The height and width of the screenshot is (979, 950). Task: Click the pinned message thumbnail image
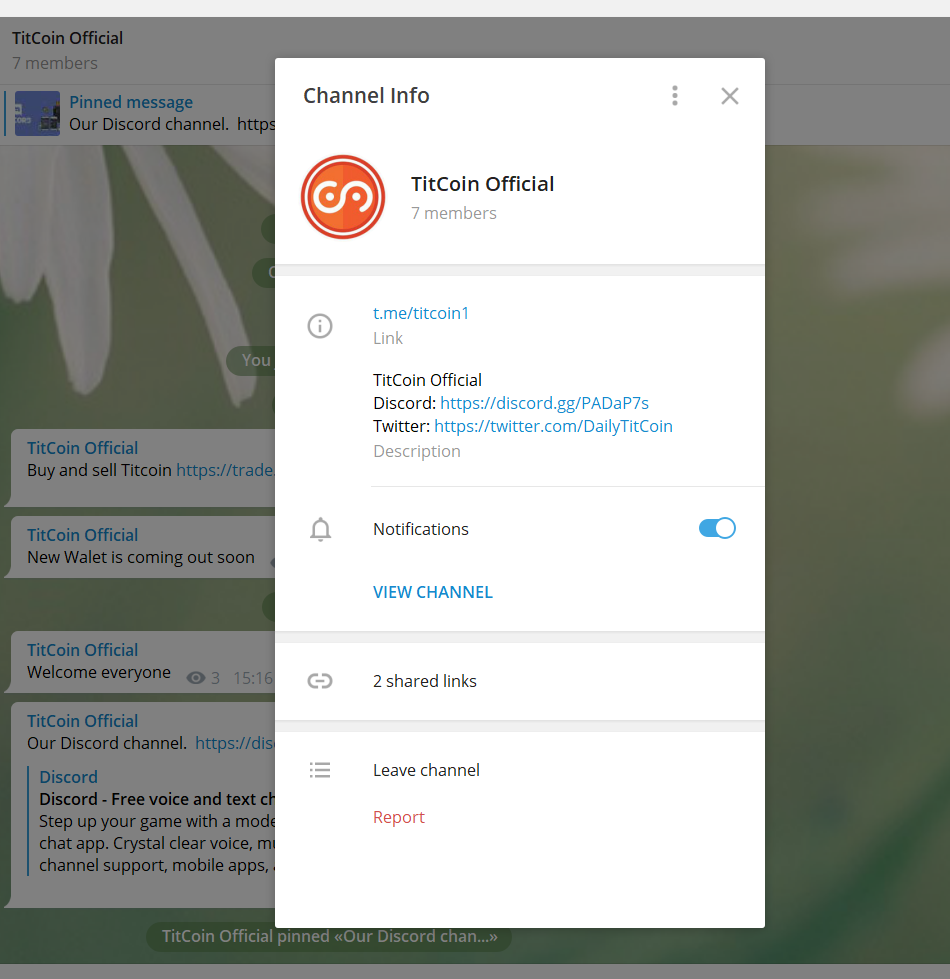tap(37, 114)
